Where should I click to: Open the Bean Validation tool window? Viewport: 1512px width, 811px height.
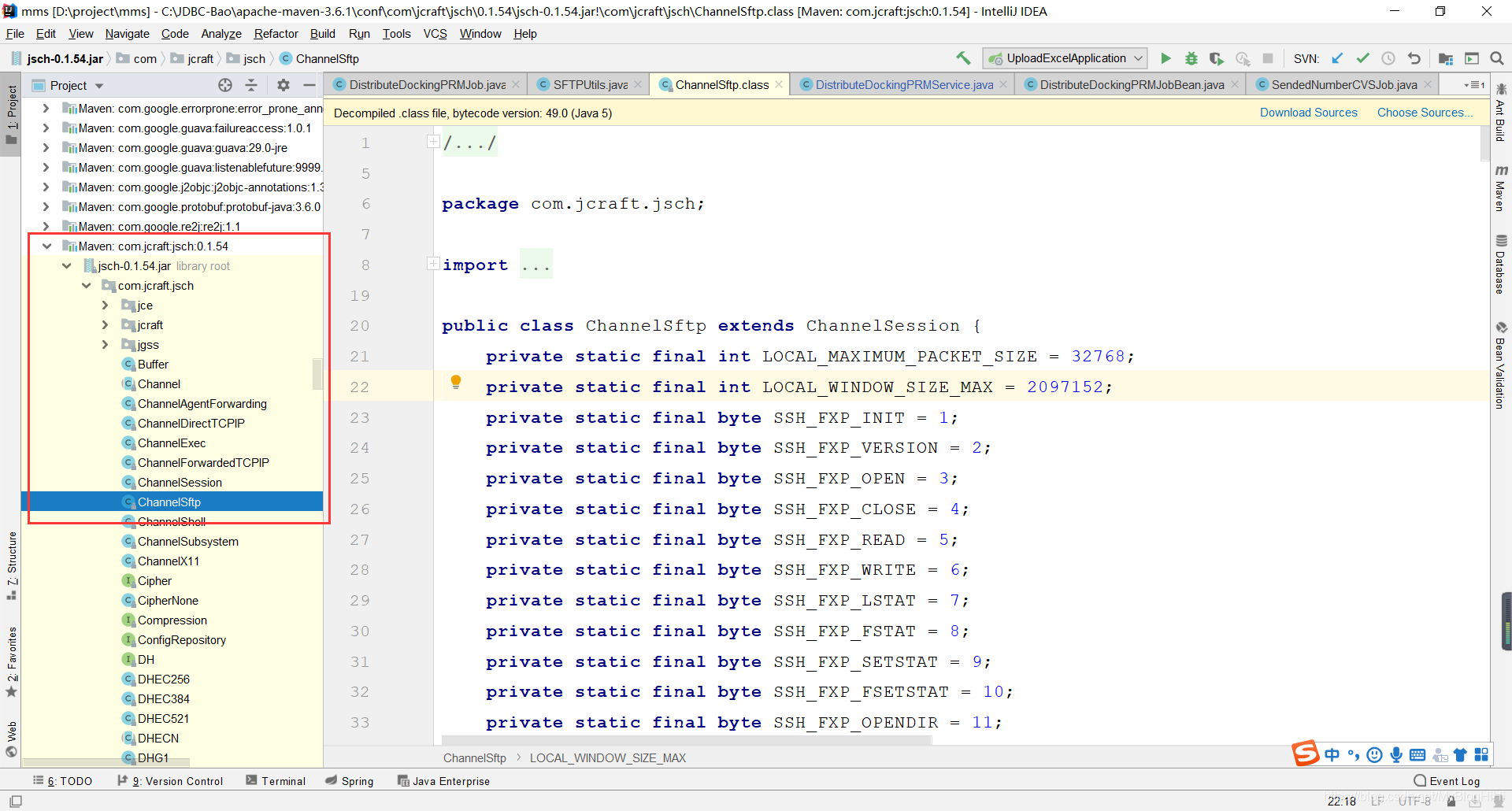click(1501, 365)
